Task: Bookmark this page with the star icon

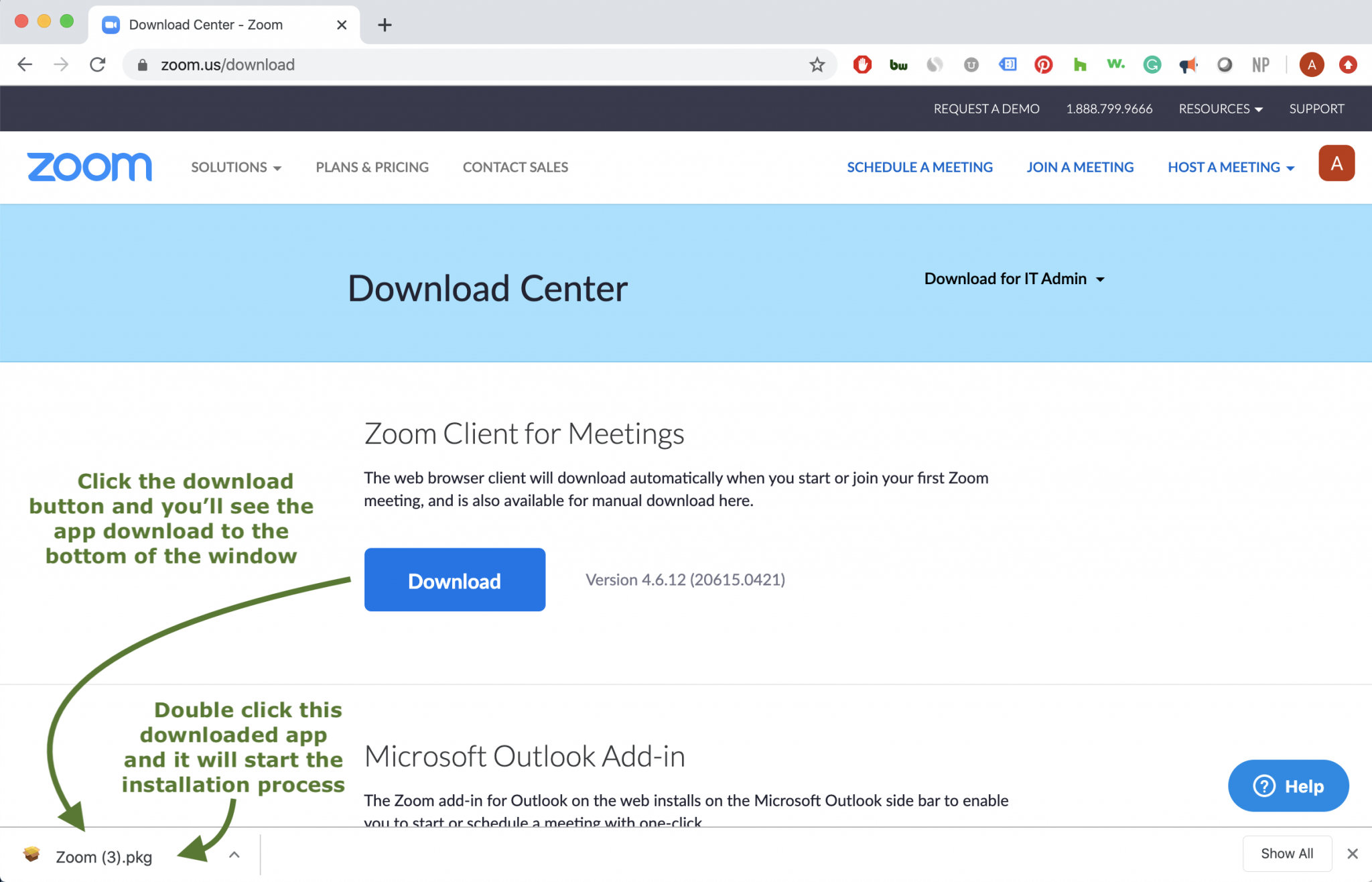Action: (x=817, y=65)
